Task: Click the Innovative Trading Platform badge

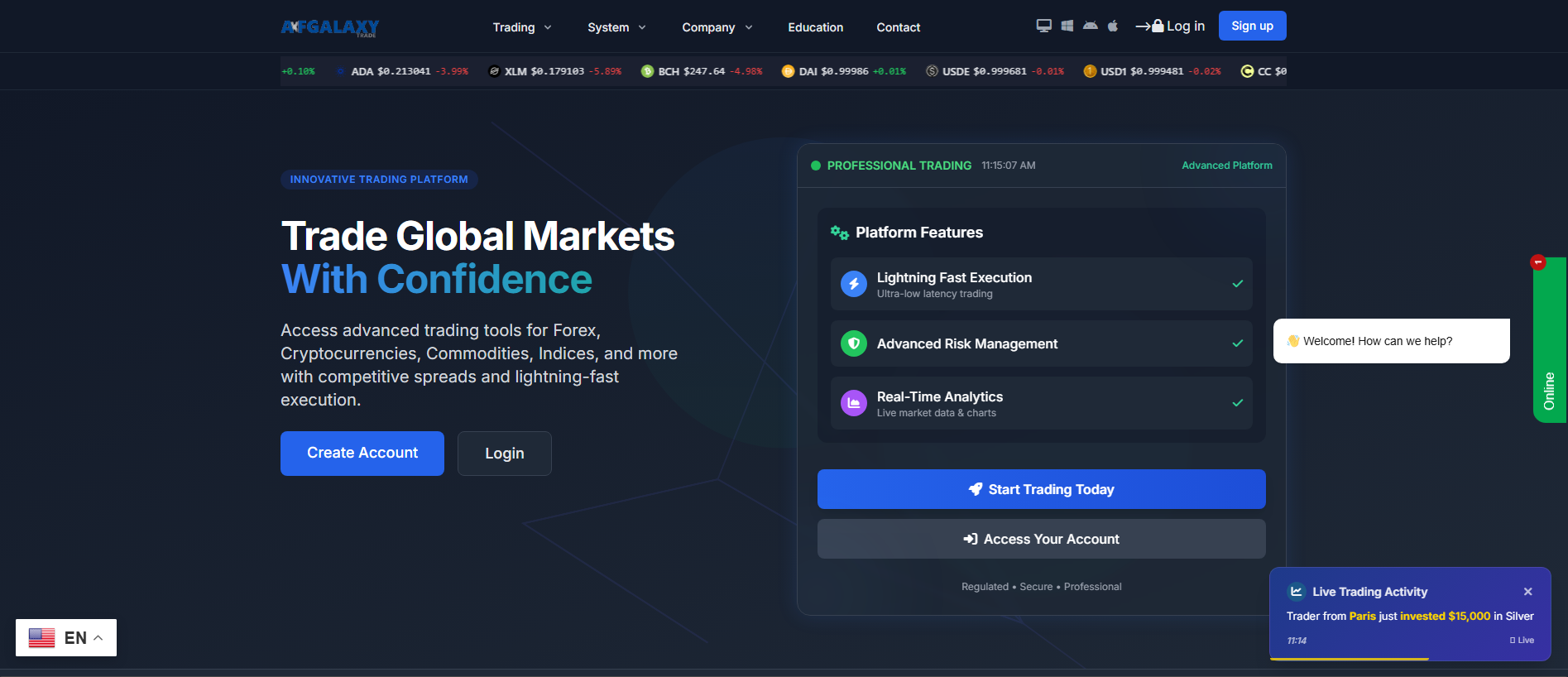Action: click(x=379, y=180)
